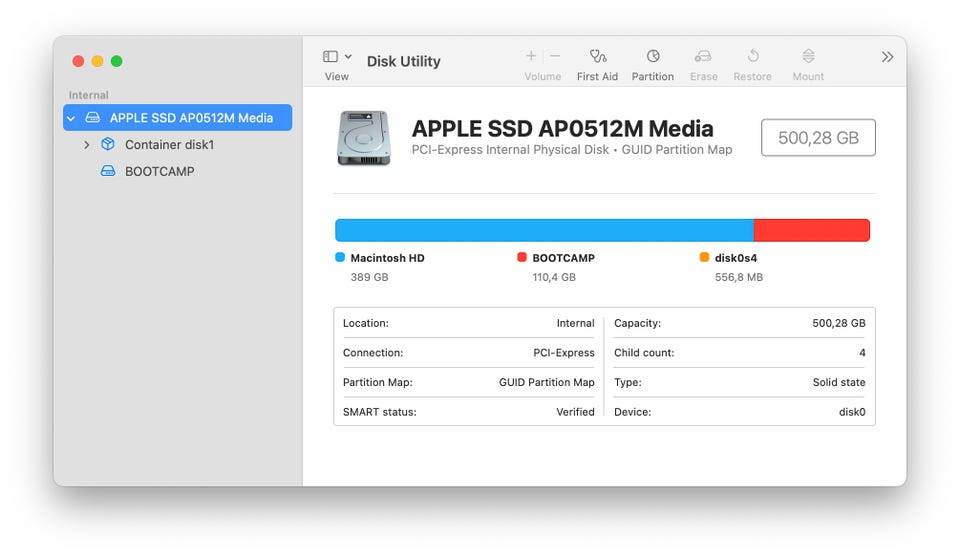Click the Internal section header in sidebar
The image size is (960, 557).
pyautogui.click(x=88, y=95)
